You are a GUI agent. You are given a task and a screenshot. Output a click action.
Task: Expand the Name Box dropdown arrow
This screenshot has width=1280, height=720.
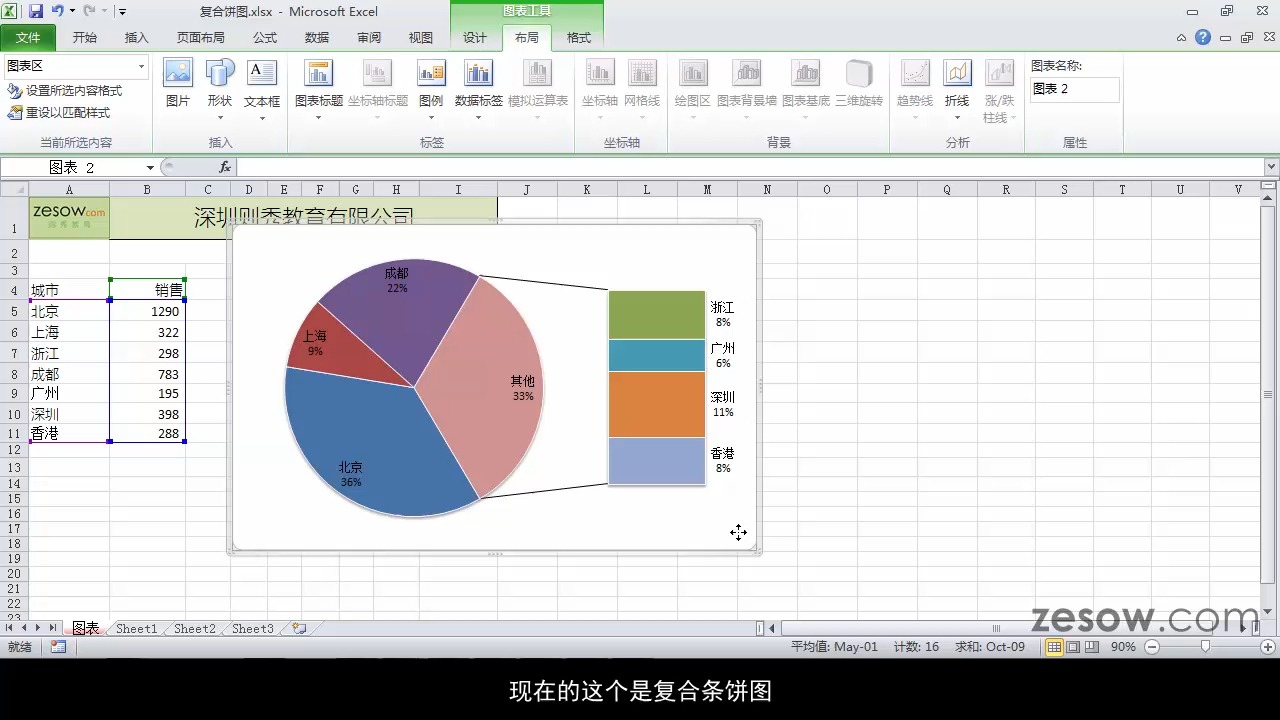(x=150, y=167)
